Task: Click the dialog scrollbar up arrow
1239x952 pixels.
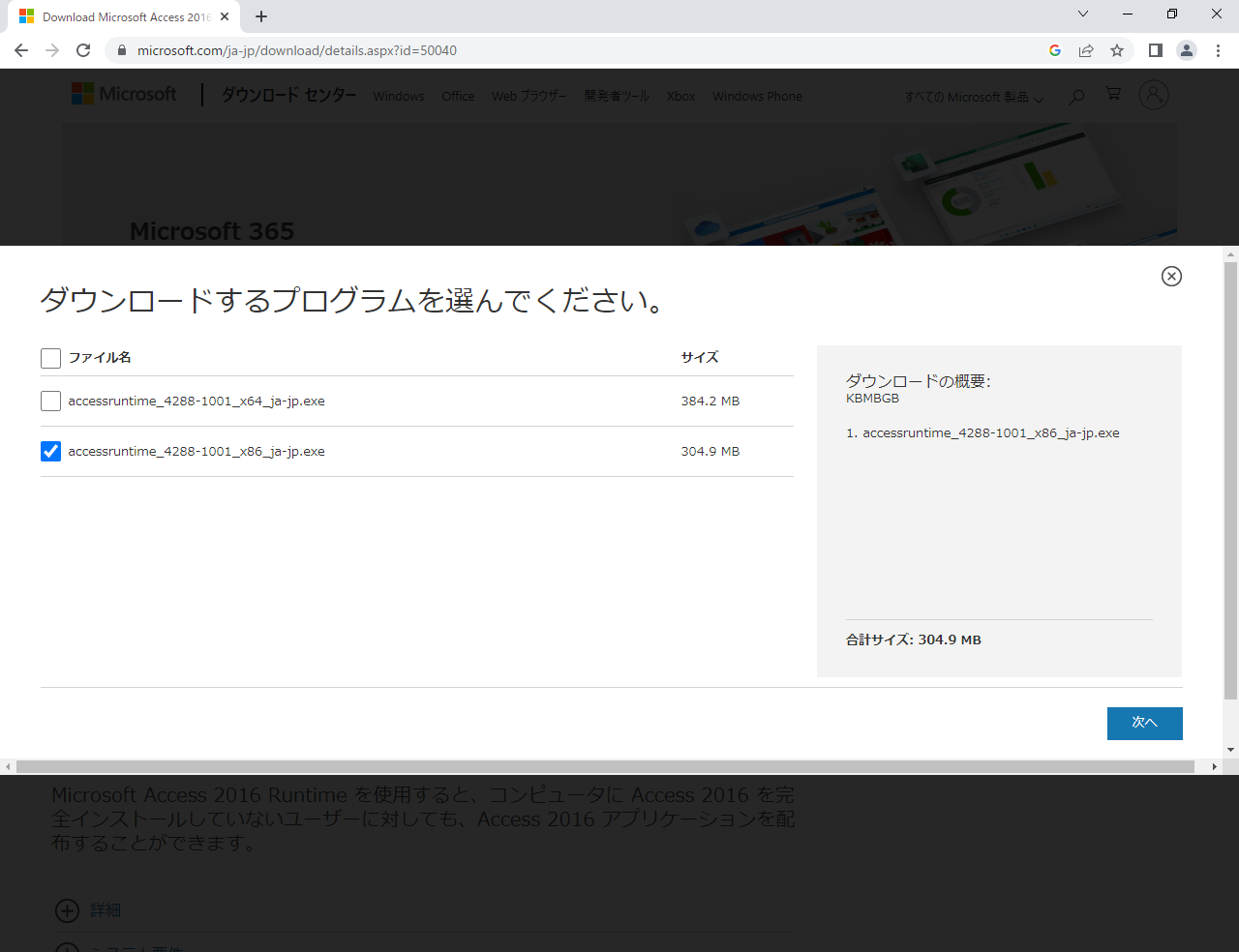Action: [1230, 254]
